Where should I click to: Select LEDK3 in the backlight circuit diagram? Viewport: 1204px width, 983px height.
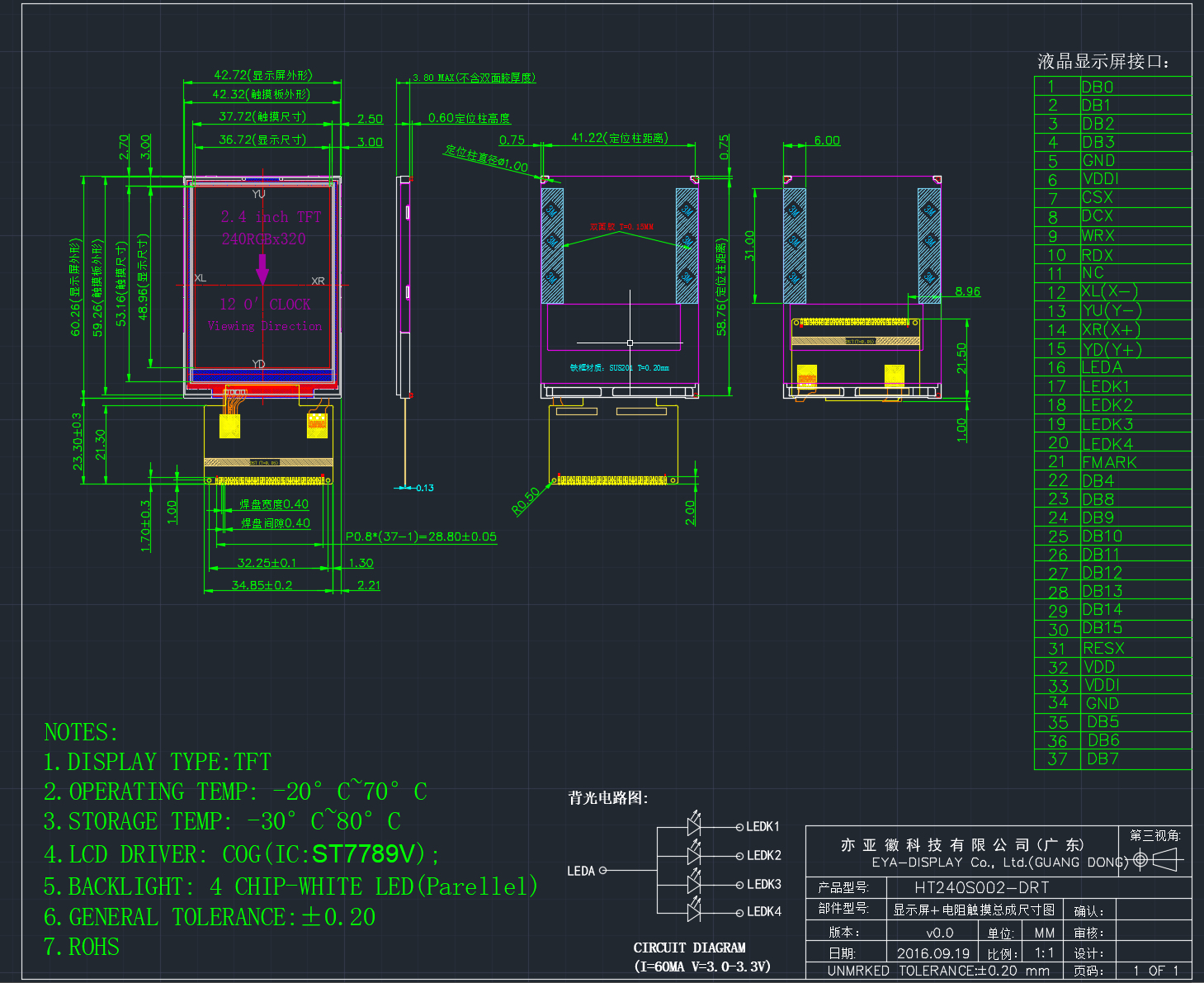coord(763,885)
